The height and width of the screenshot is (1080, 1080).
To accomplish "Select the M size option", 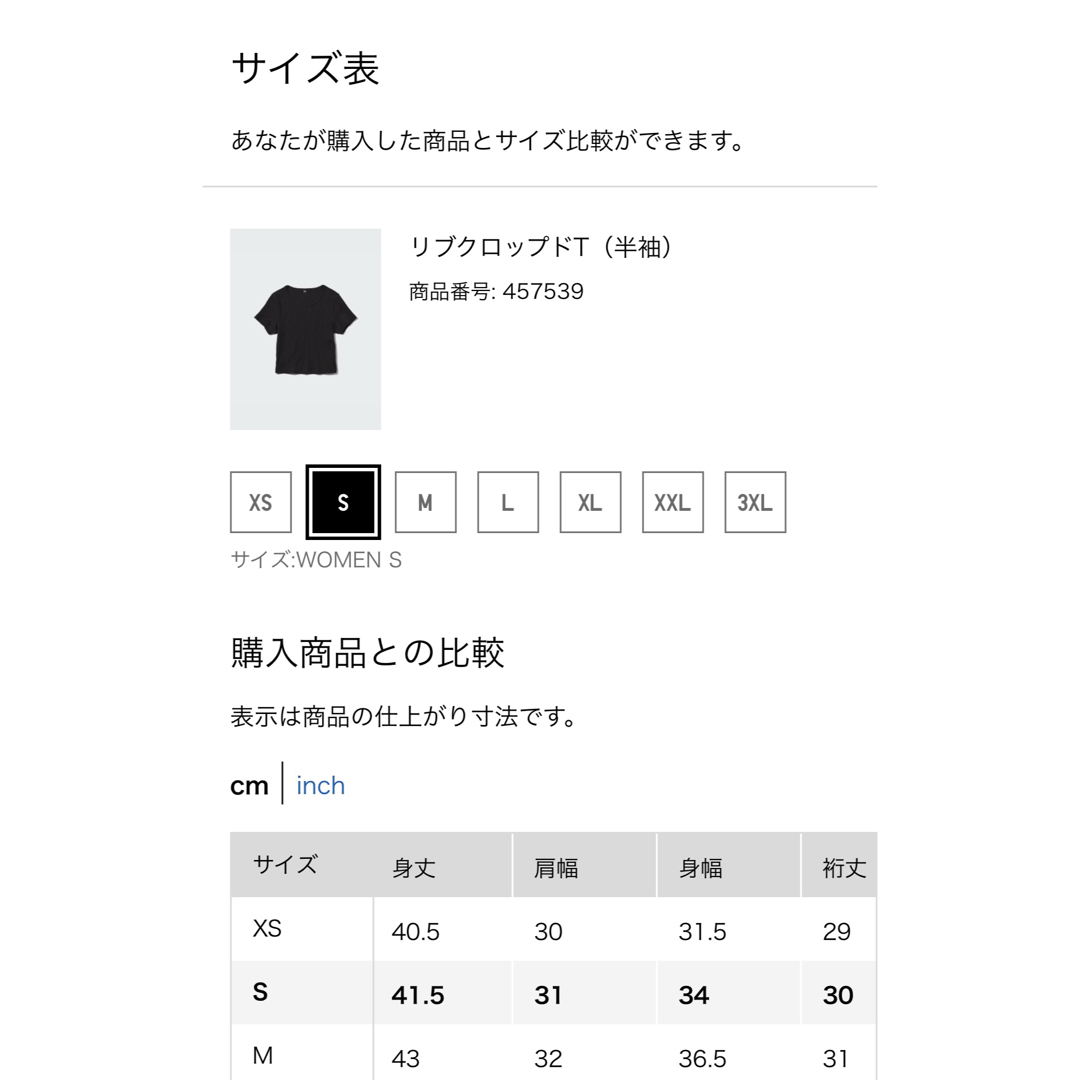I will (x=426, y=502).
